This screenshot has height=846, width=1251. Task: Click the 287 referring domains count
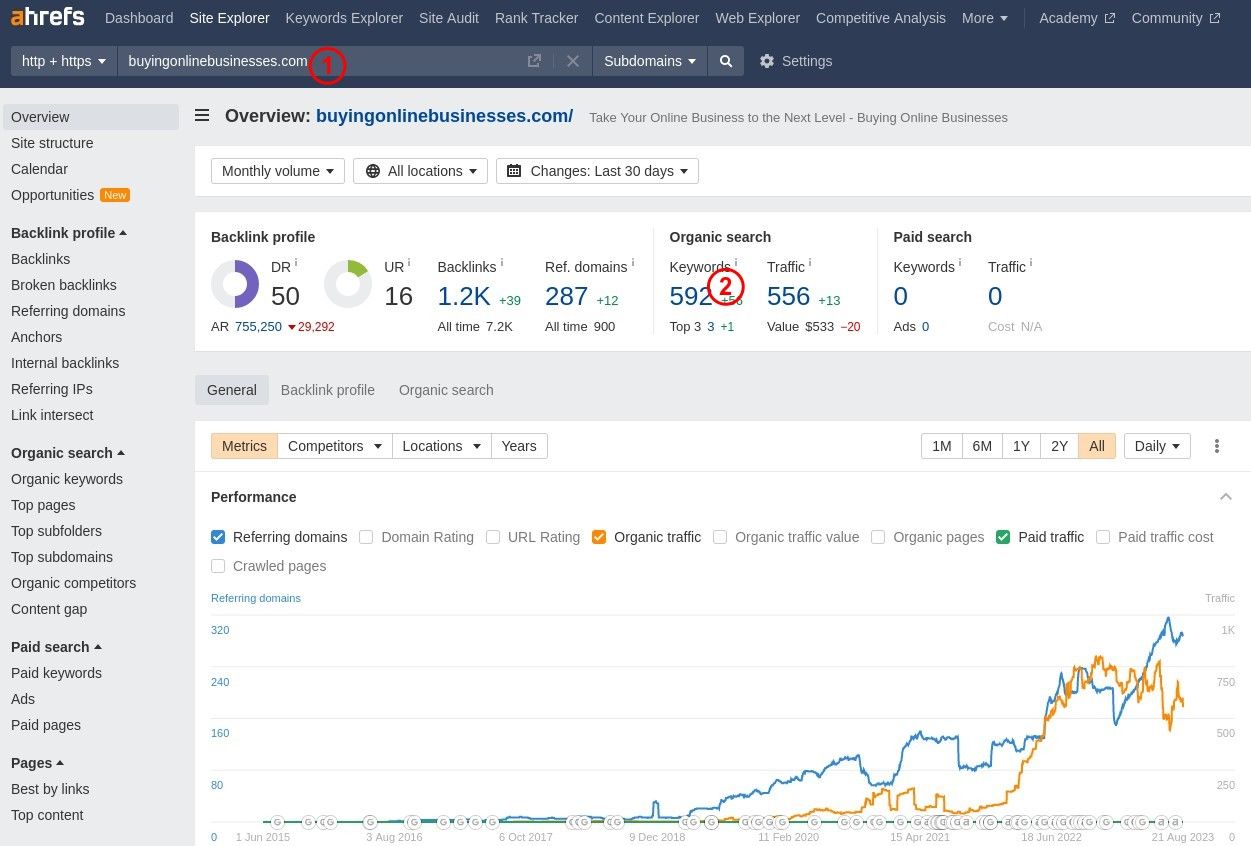(x=566, y=296)
